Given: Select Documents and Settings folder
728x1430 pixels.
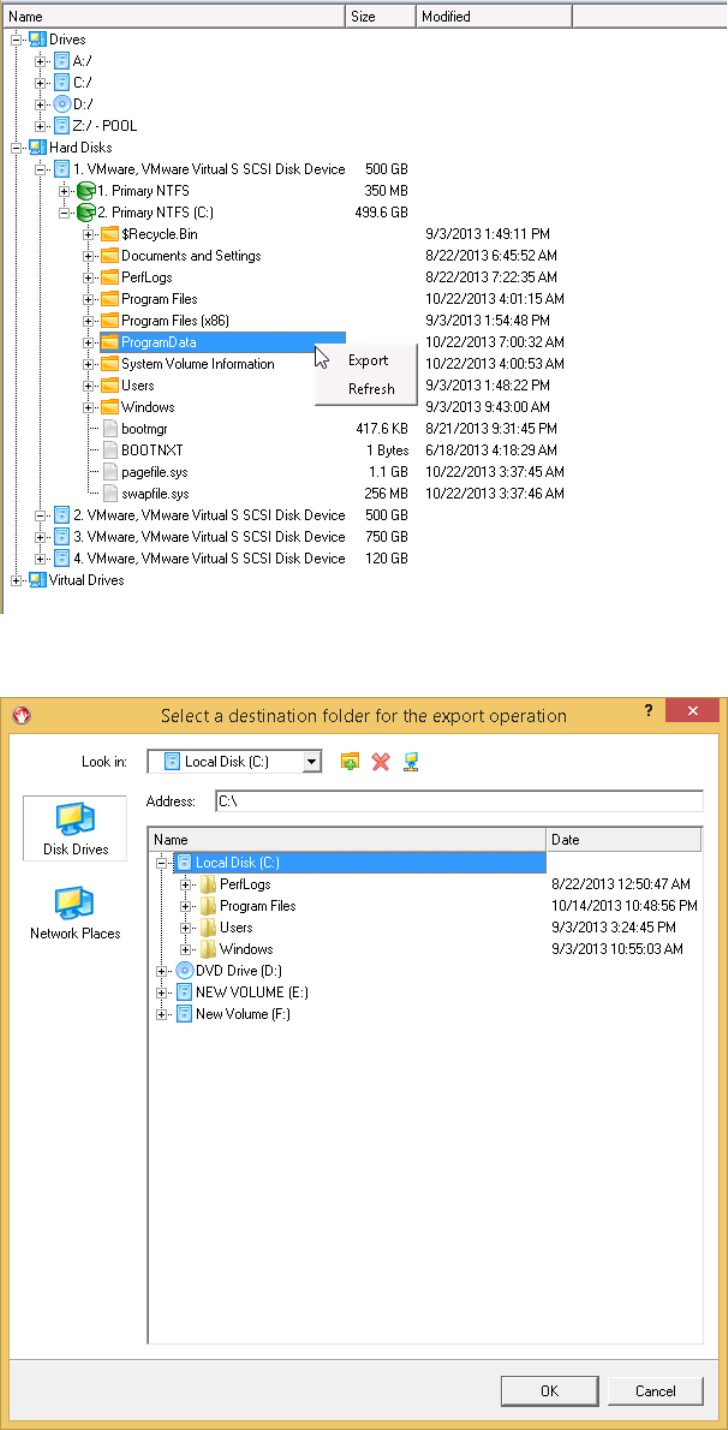Looking at the screenshot, I should coord(191,256).
